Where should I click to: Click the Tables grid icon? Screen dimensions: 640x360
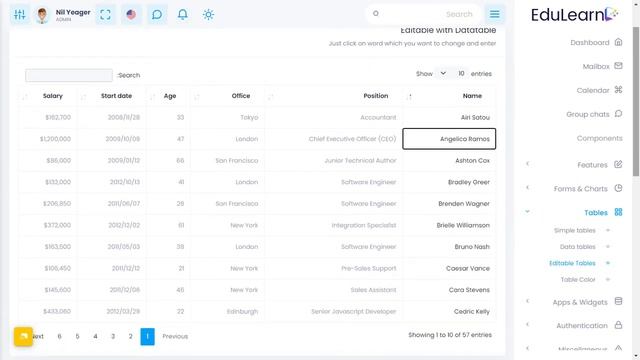pyautogui.click(x=618, y=212)
